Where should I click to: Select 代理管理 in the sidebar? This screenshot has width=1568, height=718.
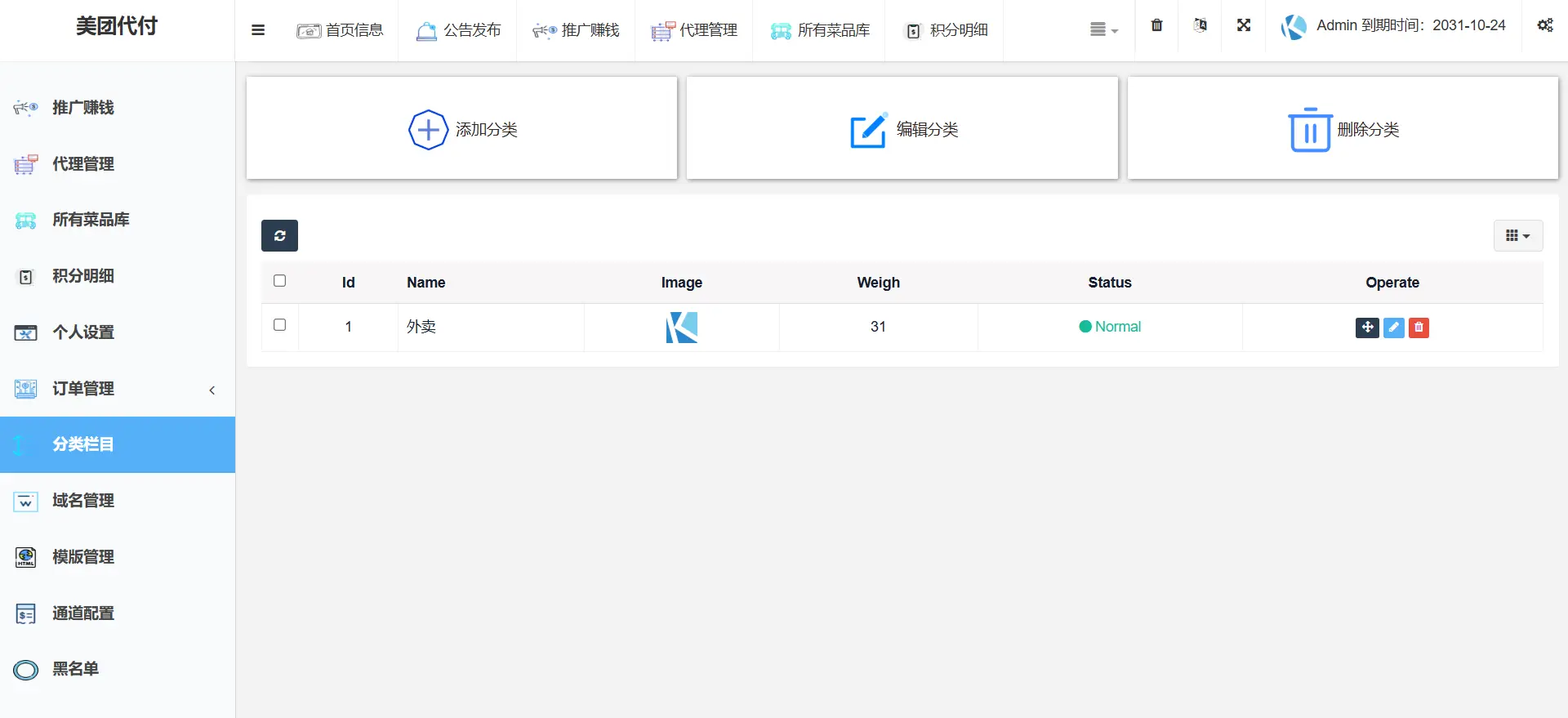(118, 163)
